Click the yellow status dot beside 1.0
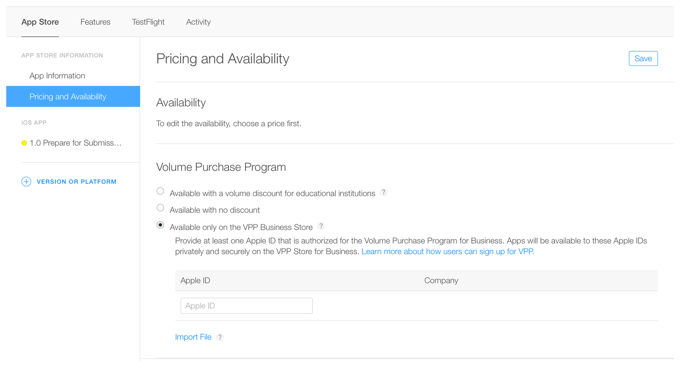Image resolution: width=680 pixels, height=368 pixels. click(24, 143)
